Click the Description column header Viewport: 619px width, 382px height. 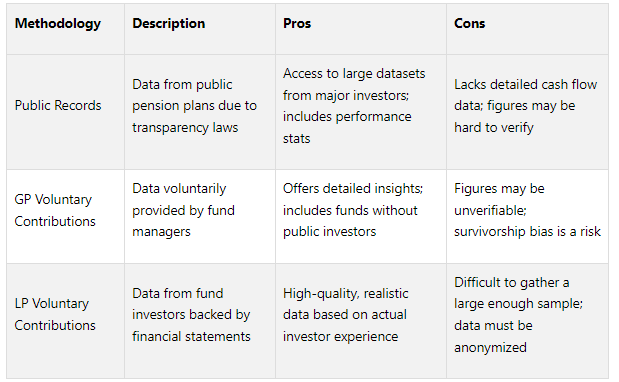tap(169, 24)
